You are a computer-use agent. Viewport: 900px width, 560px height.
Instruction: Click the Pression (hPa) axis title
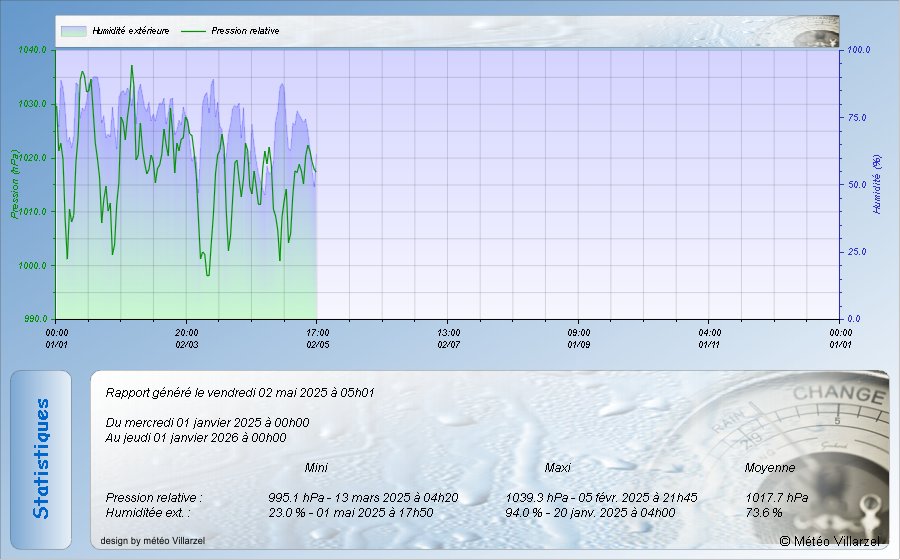click(x=15, y=184)
